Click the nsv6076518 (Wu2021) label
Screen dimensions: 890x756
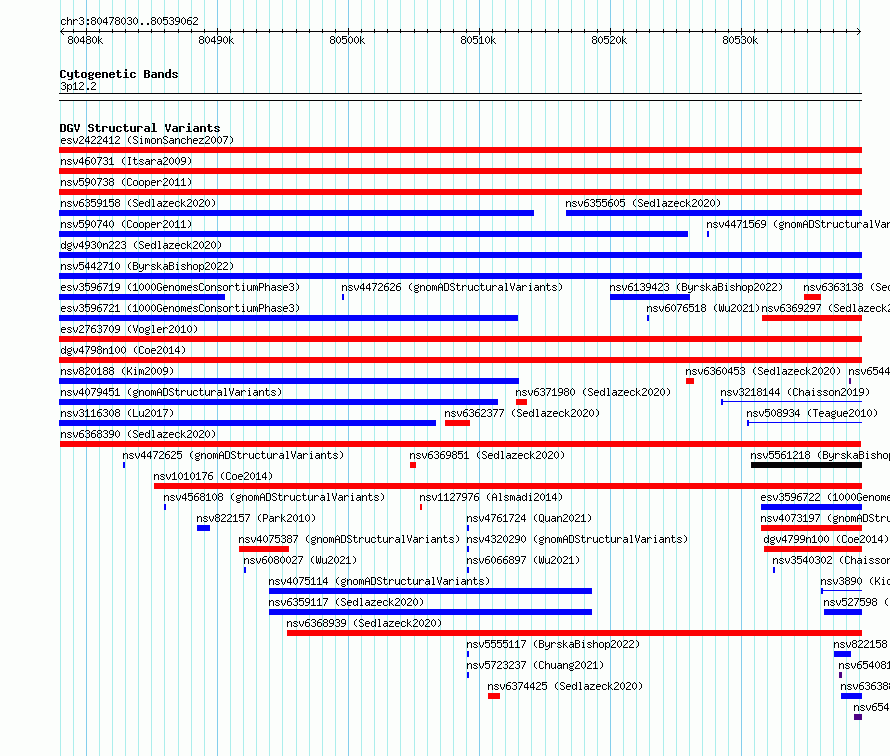click(703, 308)
